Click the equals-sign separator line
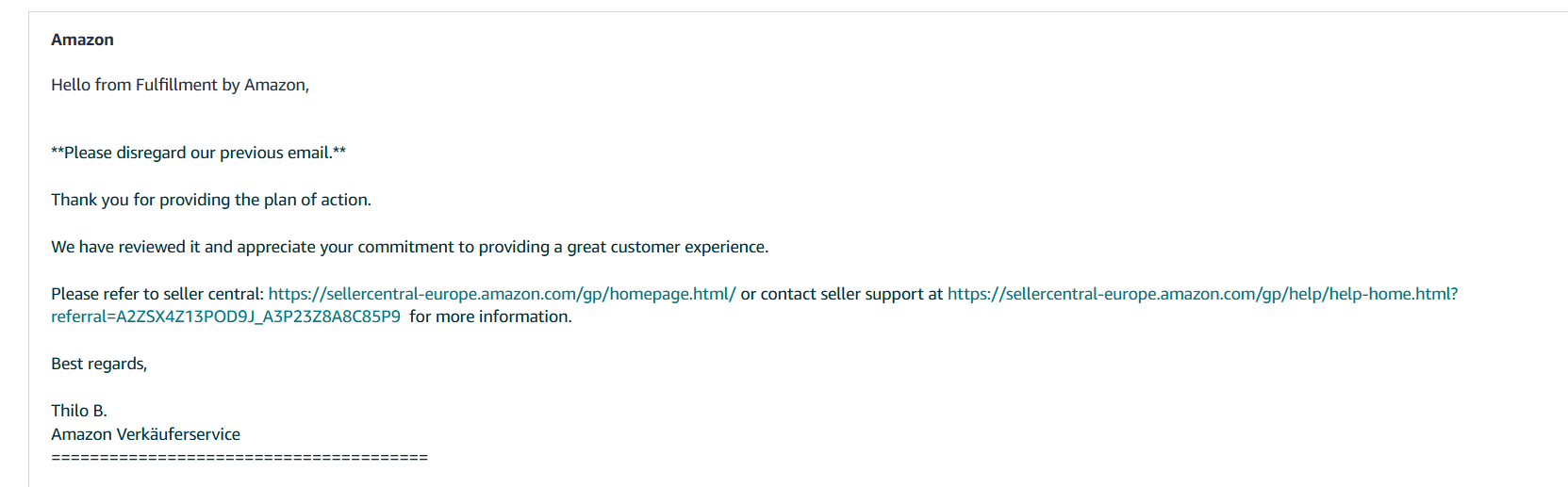 click(x=239, y=458)
